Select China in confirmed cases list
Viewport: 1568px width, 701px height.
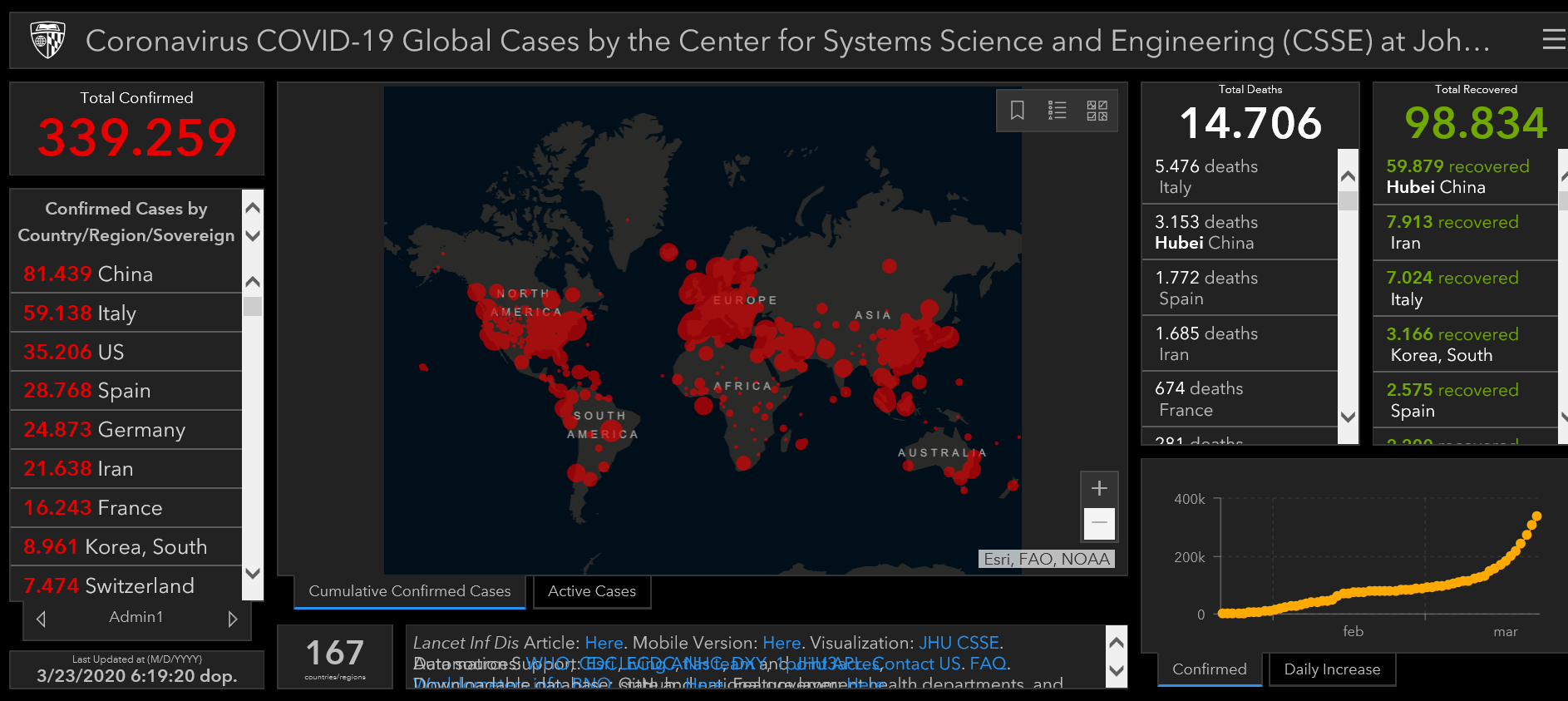click(x=126, y=274)
